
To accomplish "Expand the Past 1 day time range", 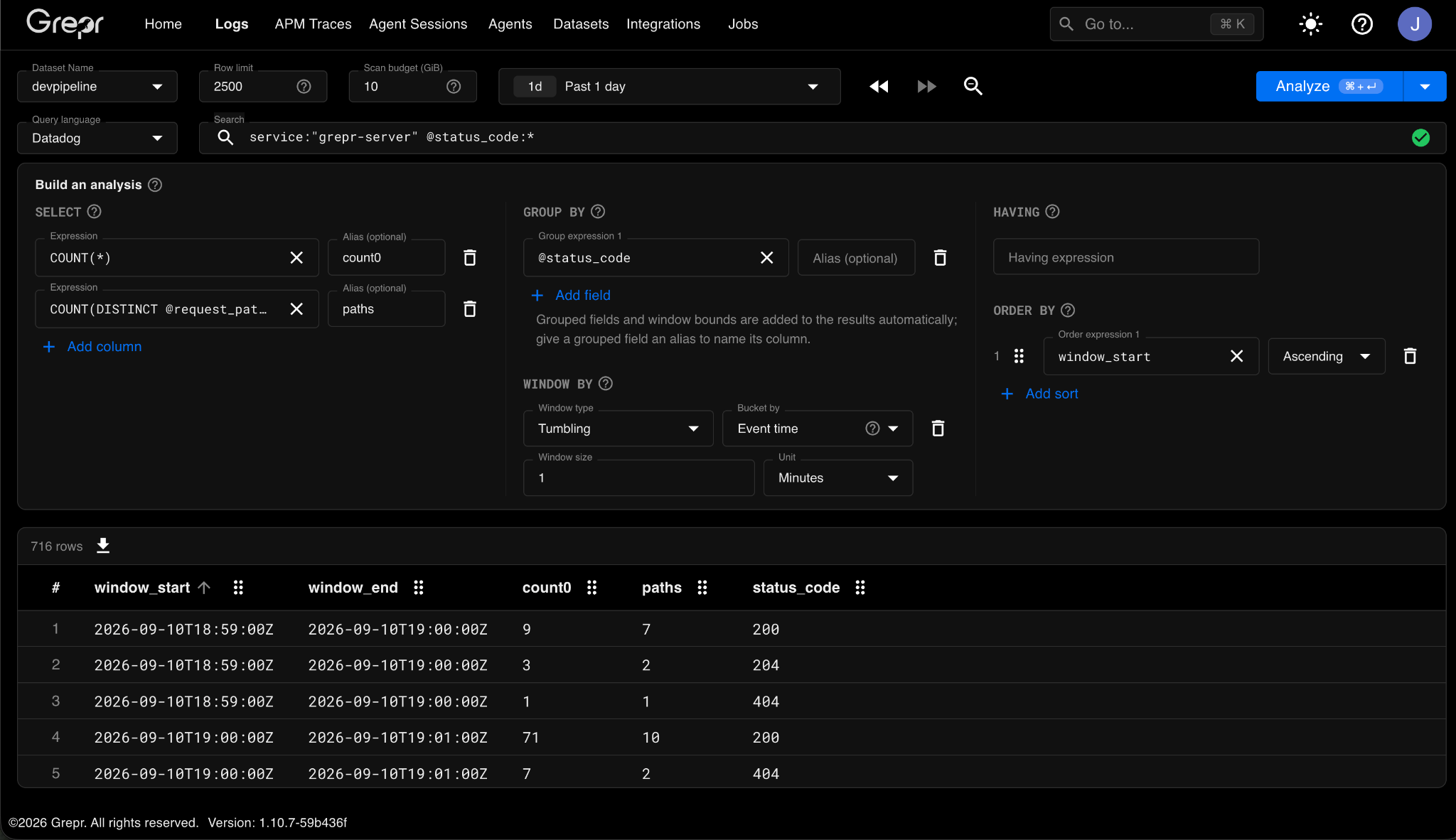I will point(669,87).
